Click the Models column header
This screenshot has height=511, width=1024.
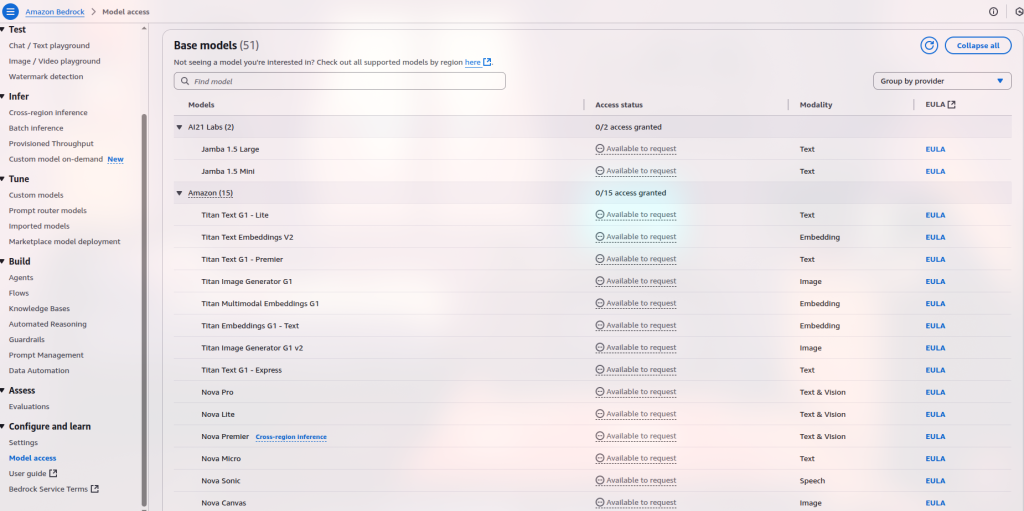(x=201, y=105)
